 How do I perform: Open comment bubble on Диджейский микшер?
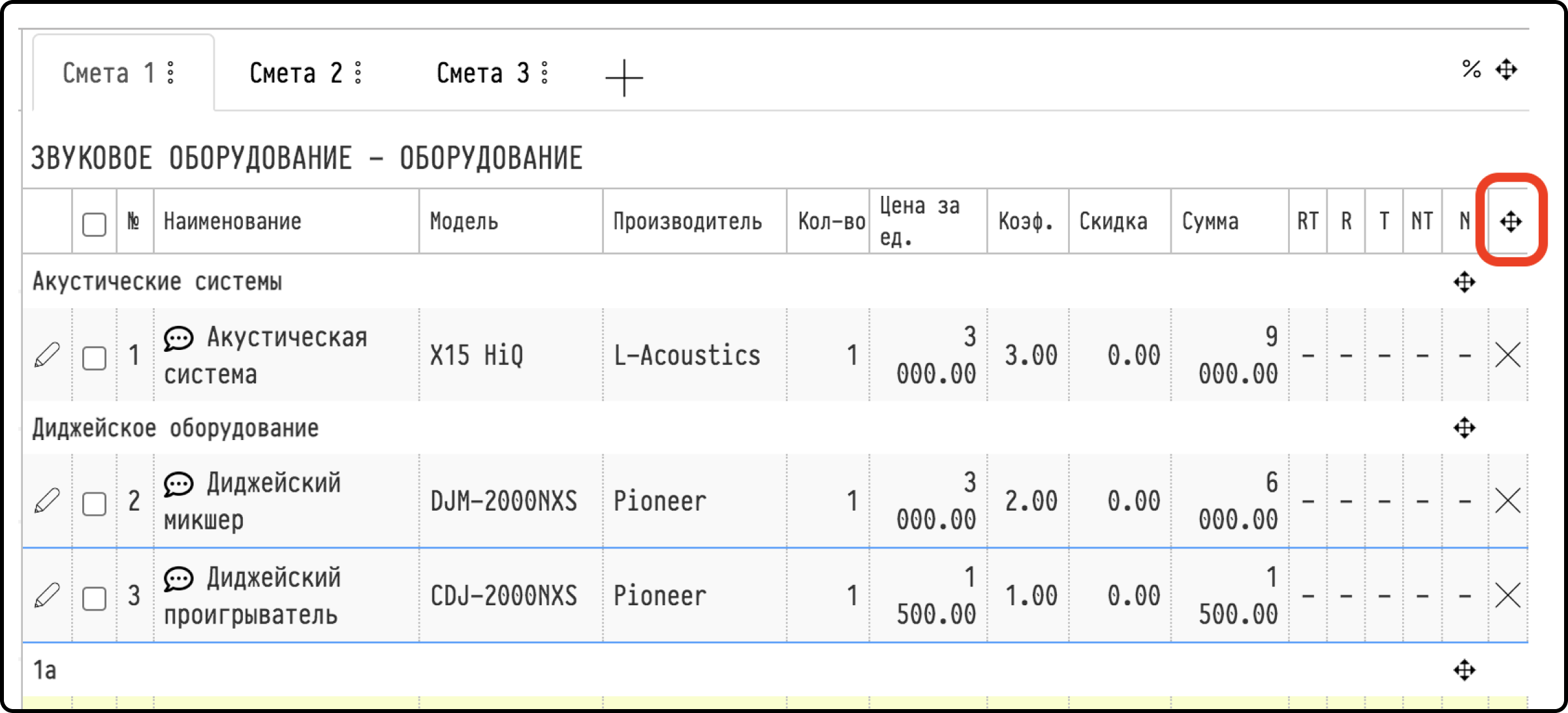178,484
